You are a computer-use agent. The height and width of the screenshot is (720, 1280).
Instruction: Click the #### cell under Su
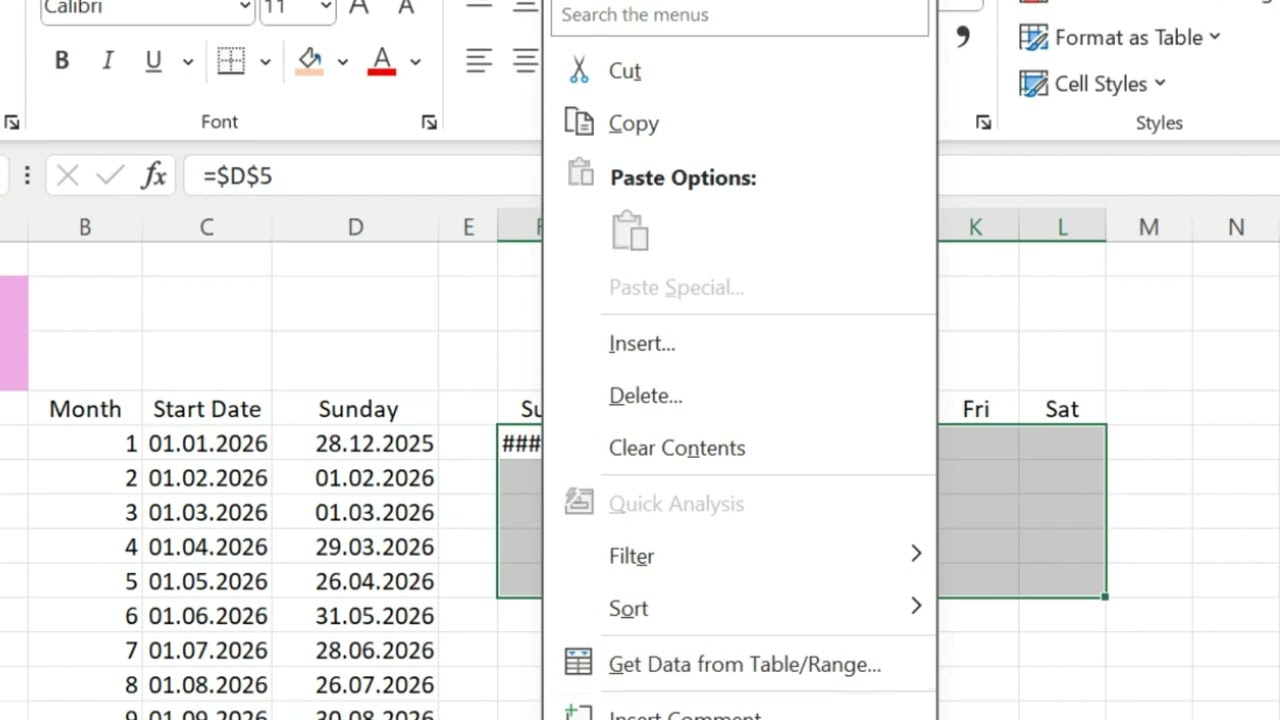521,443
